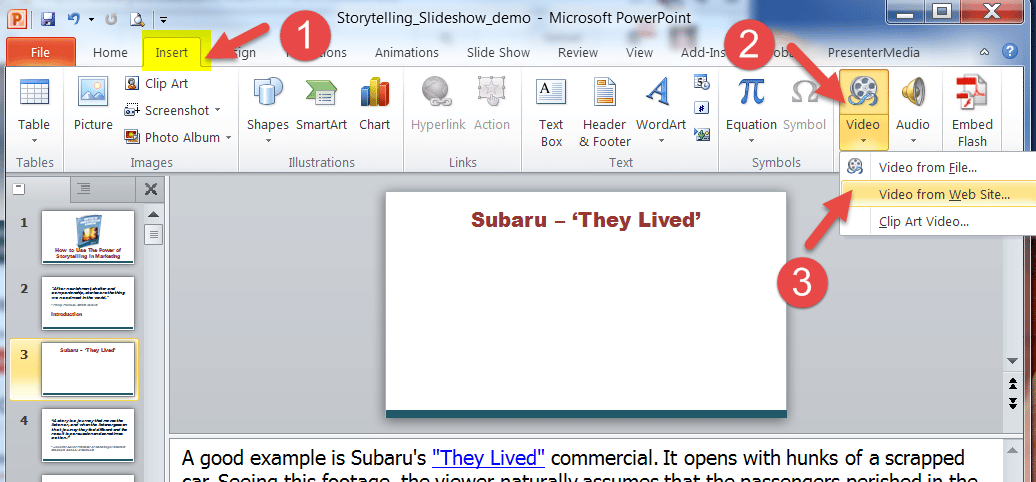The width and height of the screenshot is (1036, 482).
Task: Switch to the Animations tab
Action: 406,53
